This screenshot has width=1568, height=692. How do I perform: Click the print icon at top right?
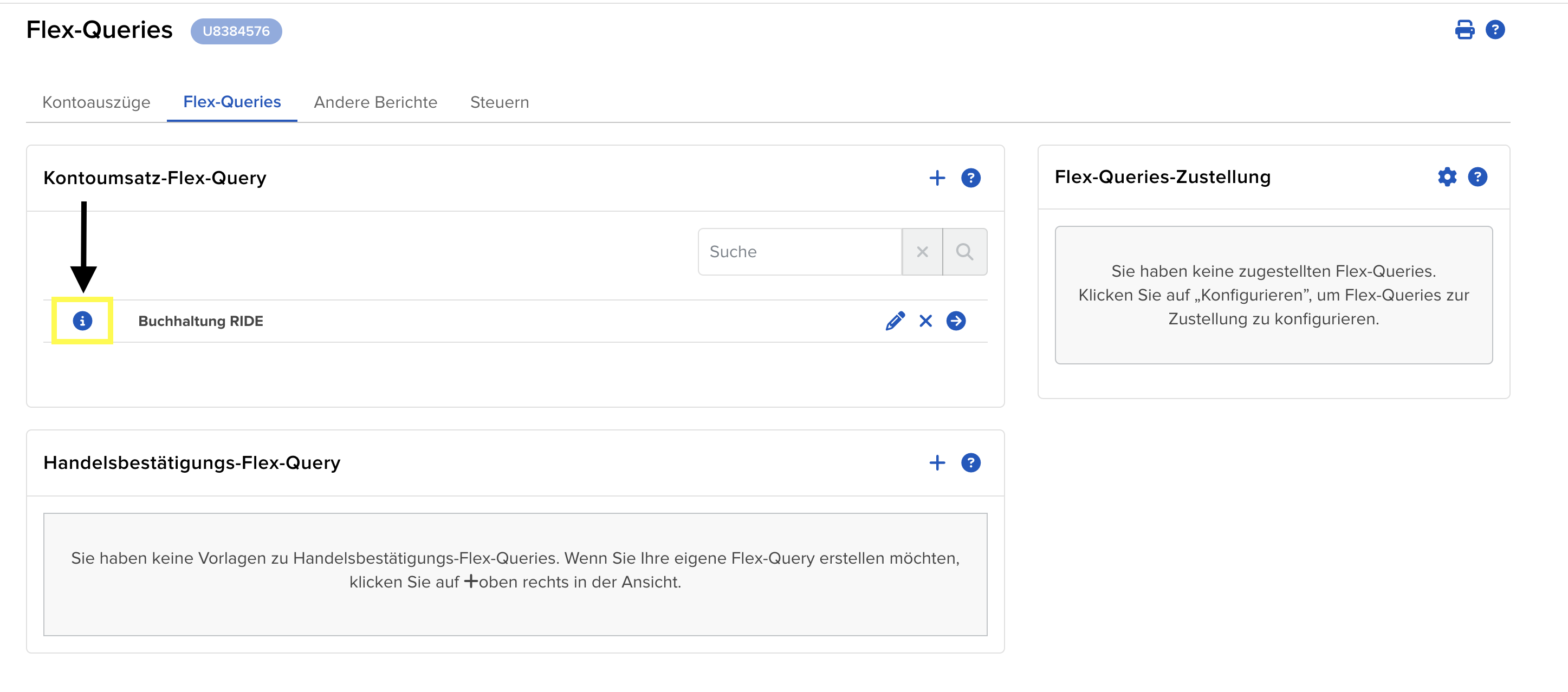[x=1464, y=30]
